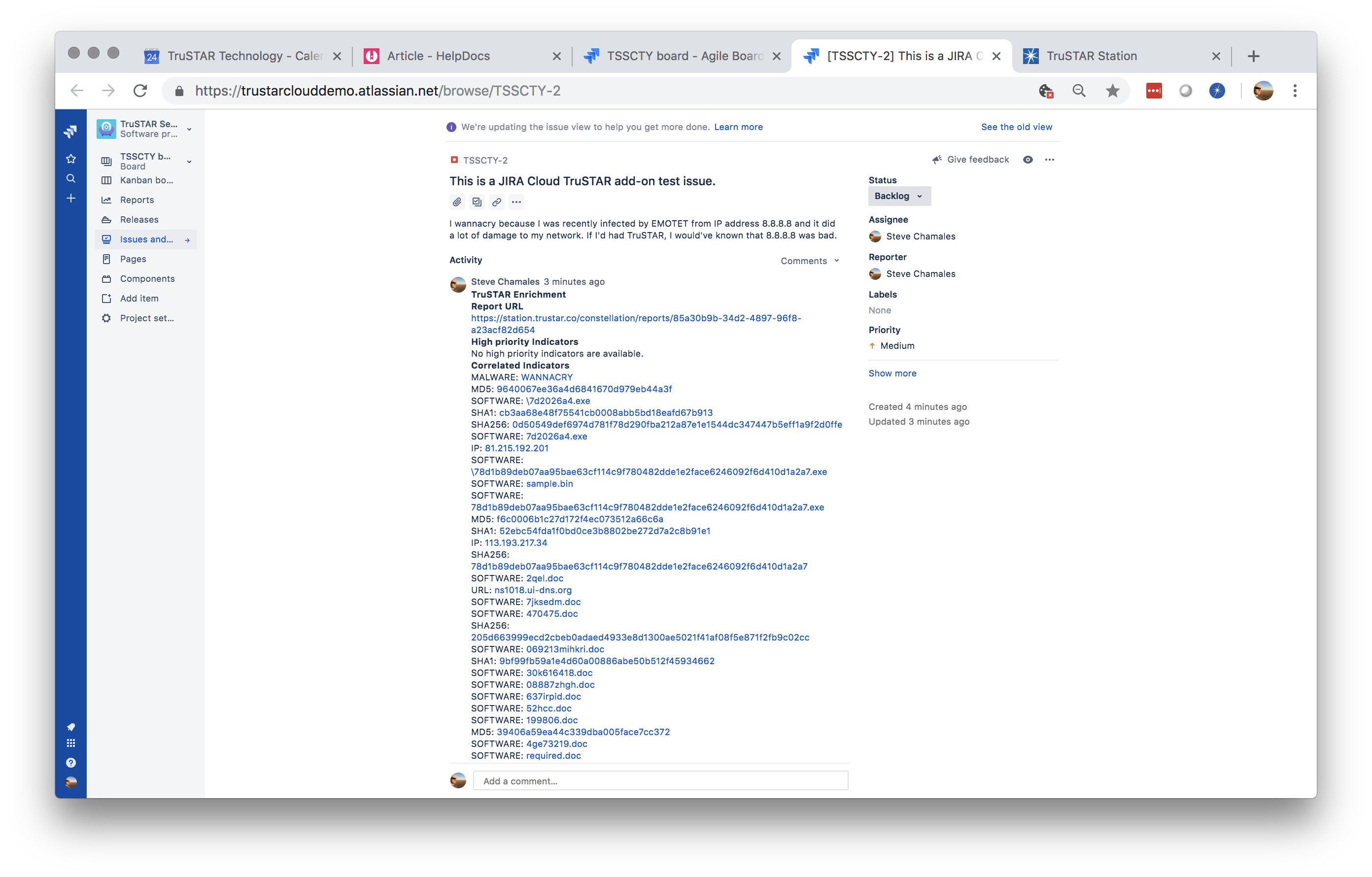Click the red extension icon

(1154, 91)
